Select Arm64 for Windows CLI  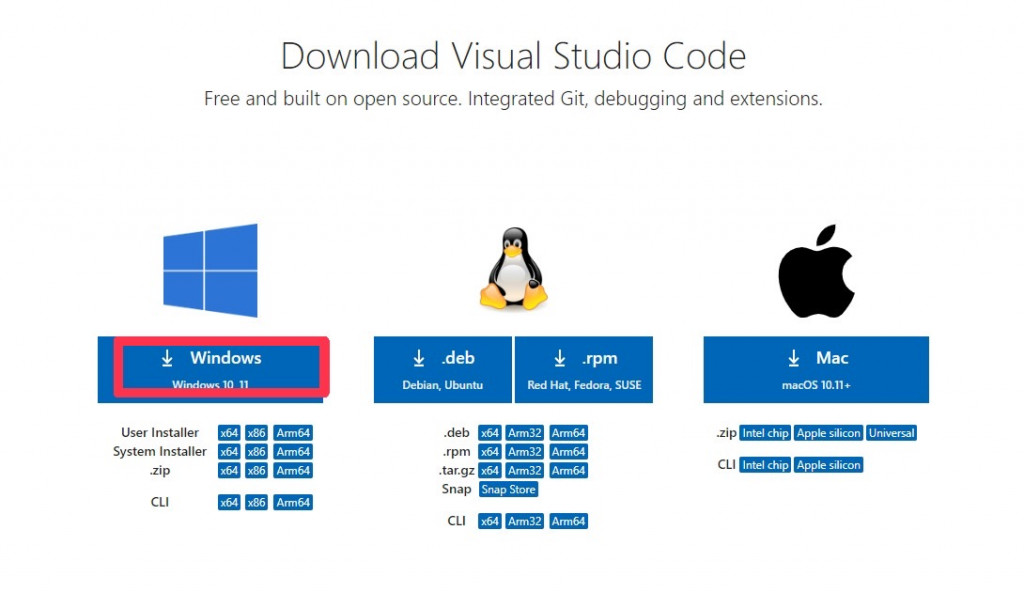click(x=293, y=502)
